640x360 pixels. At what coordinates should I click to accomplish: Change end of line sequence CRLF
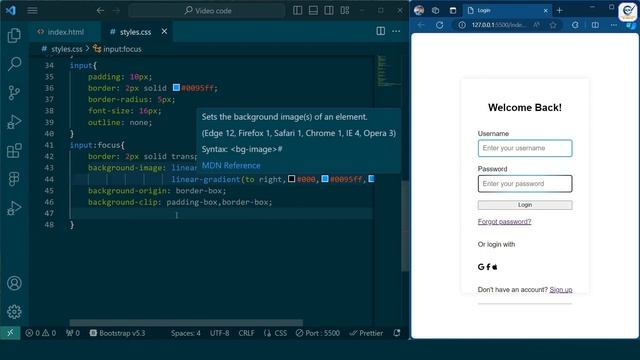tap(247, 333)
